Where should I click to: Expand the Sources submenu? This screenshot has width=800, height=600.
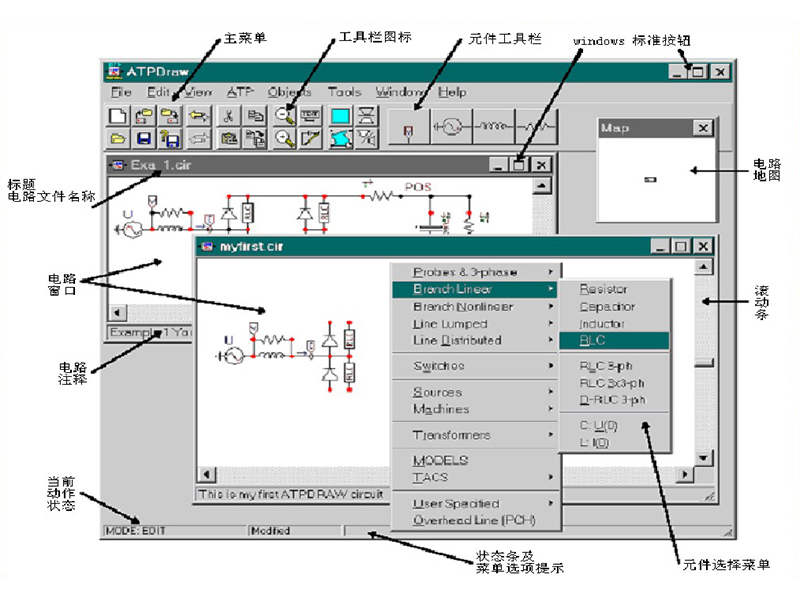475,392
